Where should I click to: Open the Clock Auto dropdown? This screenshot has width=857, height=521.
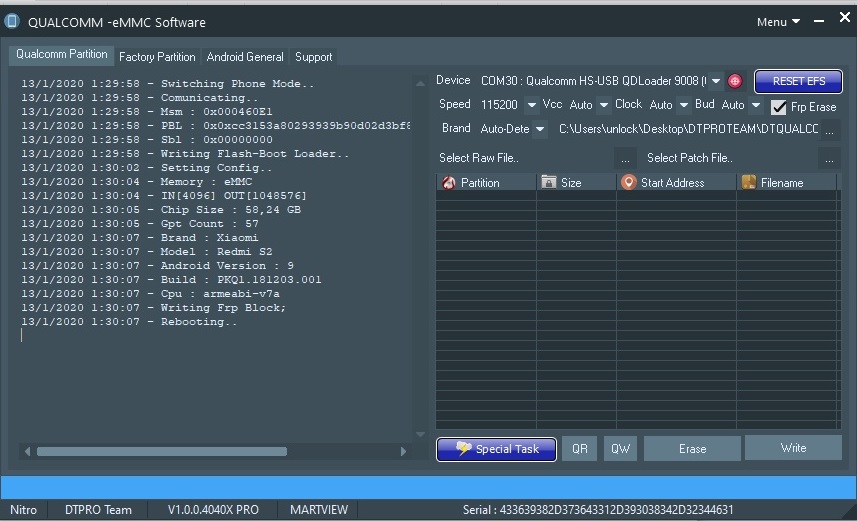pyautogui.click(x=683, y=104)
